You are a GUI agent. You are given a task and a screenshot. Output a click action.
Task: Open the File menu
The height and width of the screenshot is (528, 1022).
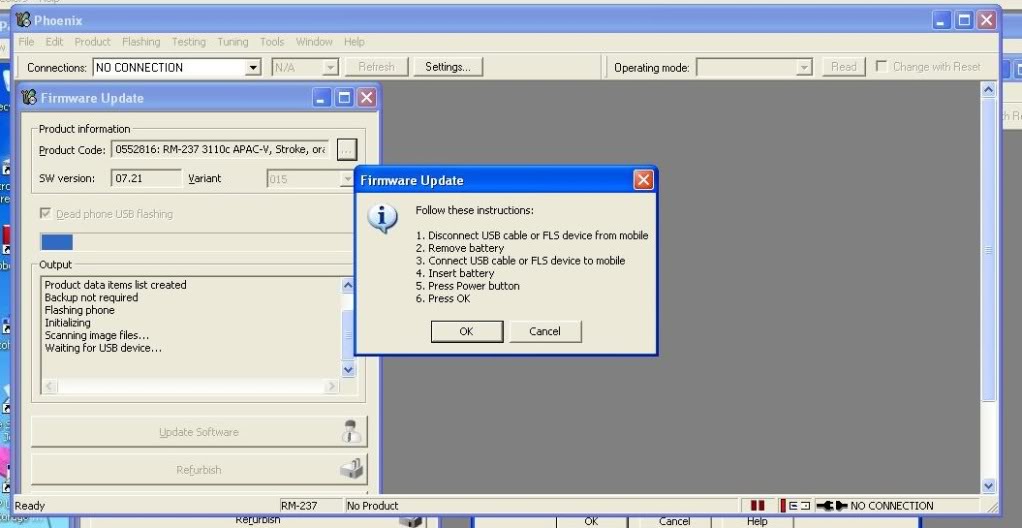(x=26, y=42)
